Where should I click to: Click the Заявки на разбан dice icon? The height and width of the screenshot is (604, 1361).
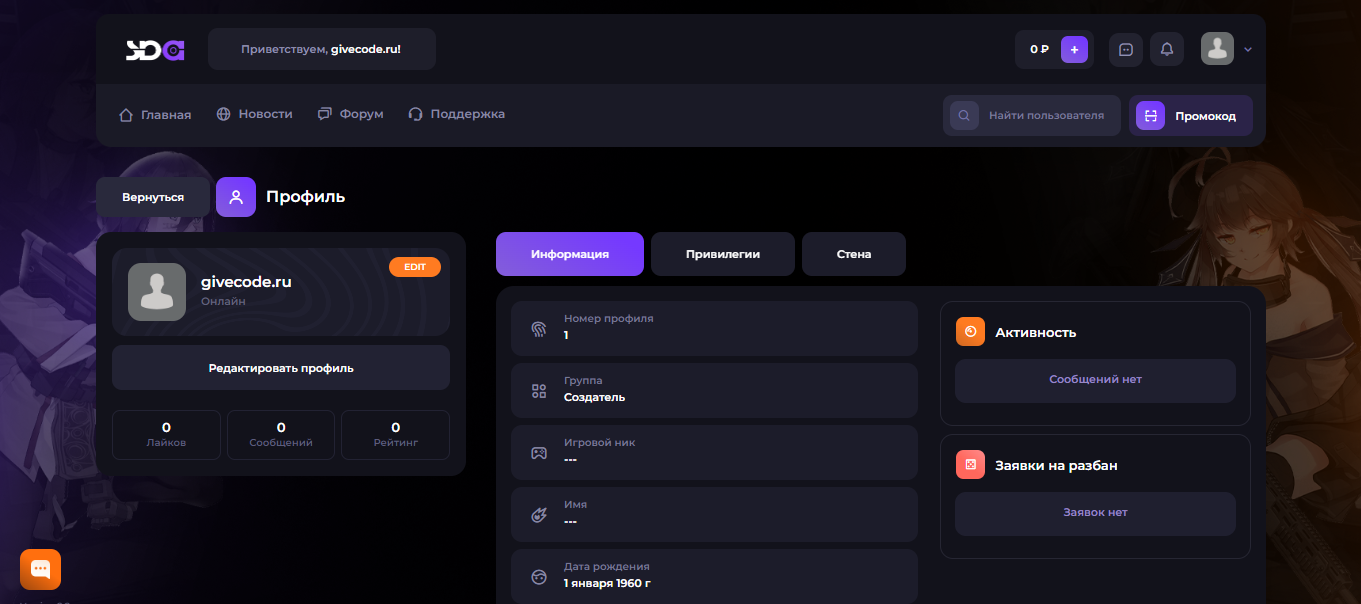coord(970,465)
